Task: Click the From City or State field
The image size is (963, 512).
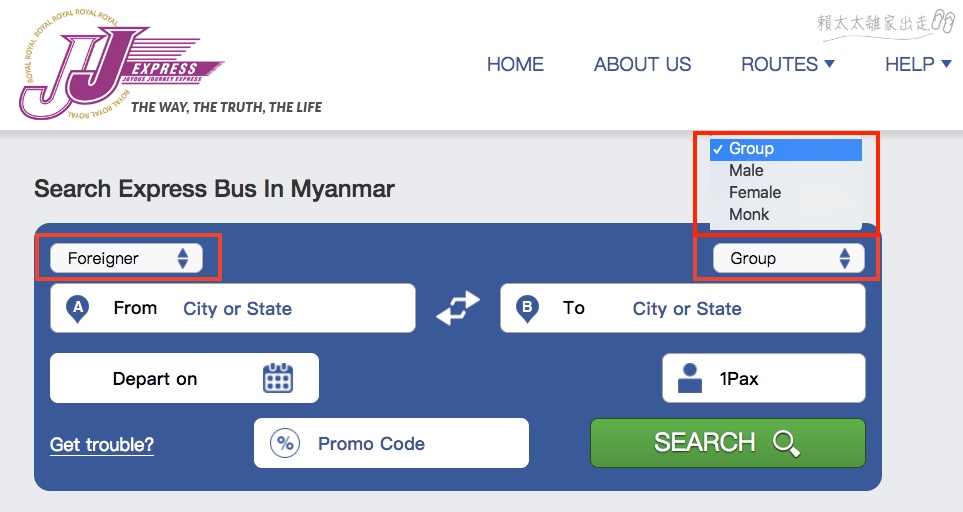Action: pyautogui.click(x=233, y=308)
